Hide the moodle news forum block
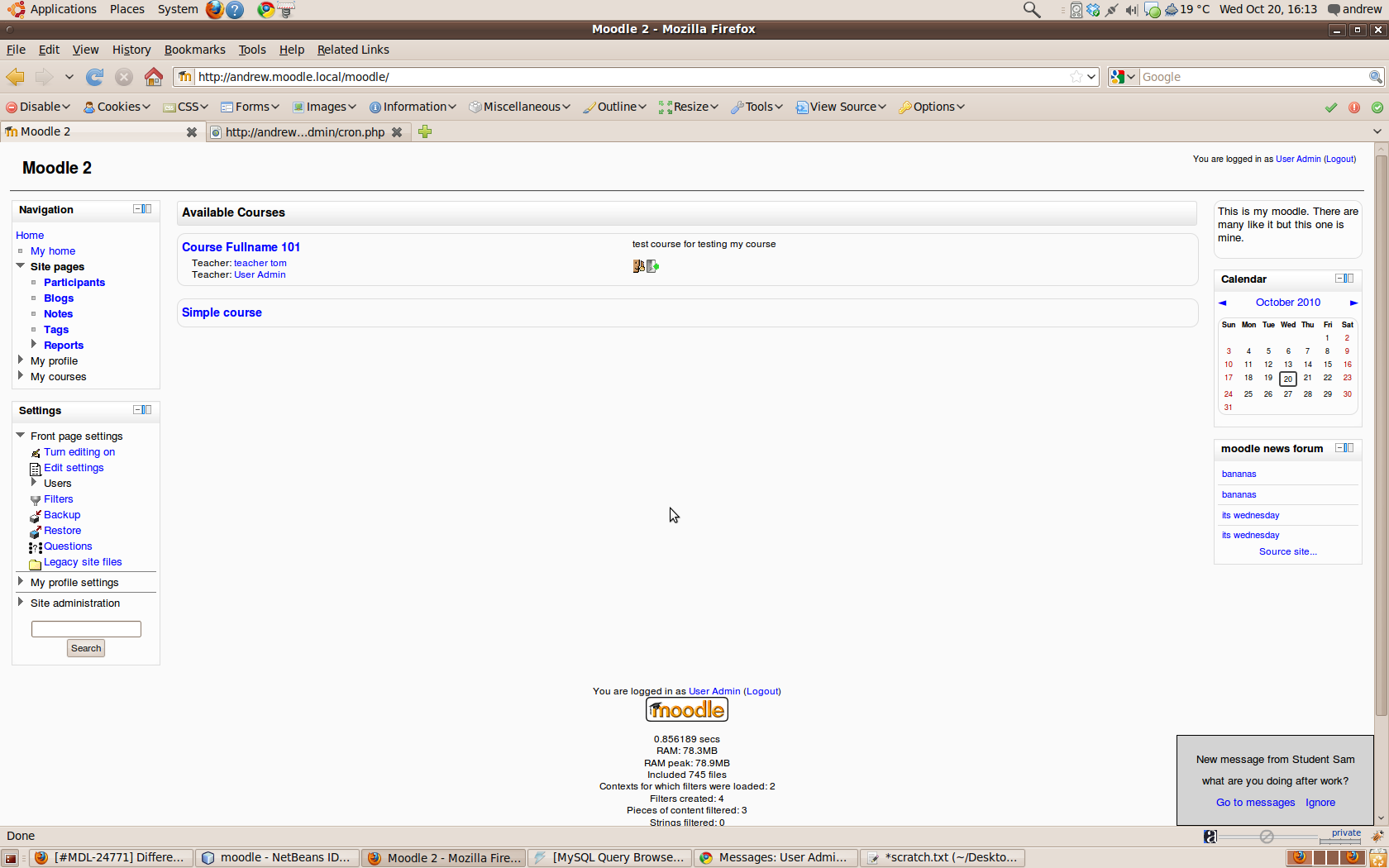Screen dimensions: 1389x868 pos(1339,448)
